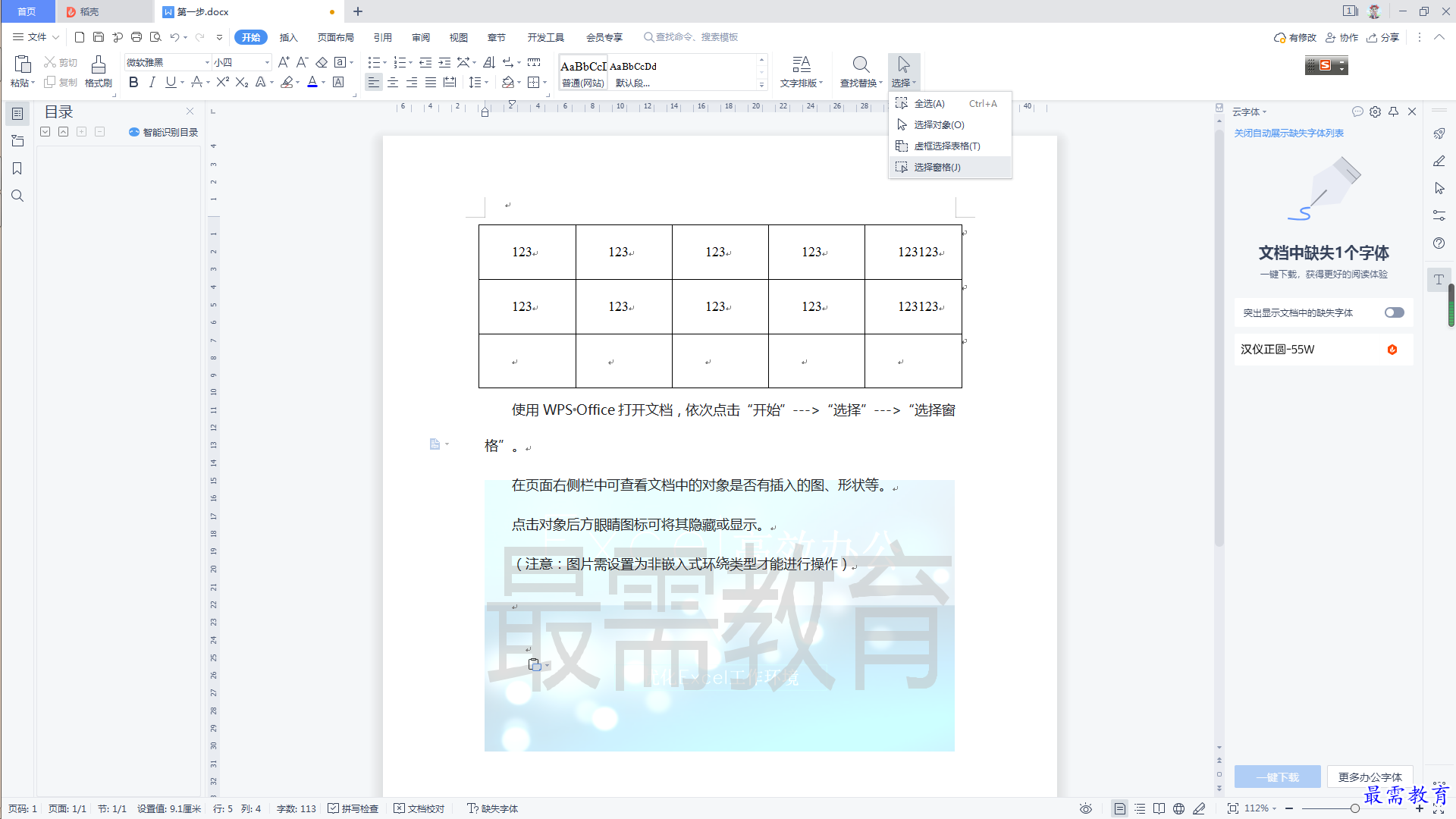Click the Format Painter (格式刷) icon
The width and height of the screenshot is (1456, 819).
99,65
